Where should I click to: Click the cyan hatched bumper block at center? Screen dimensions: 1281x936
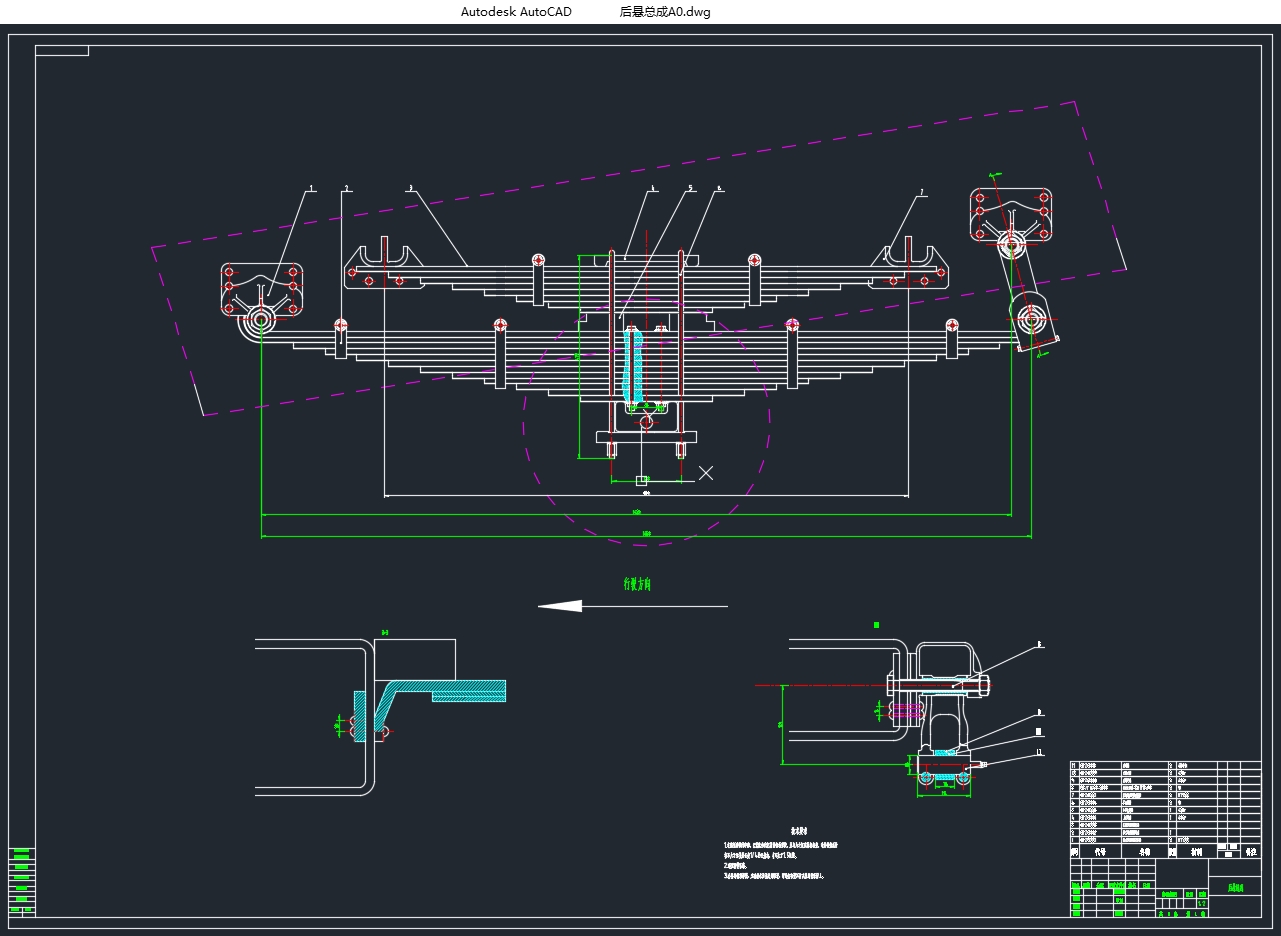[x=634, y=365]
